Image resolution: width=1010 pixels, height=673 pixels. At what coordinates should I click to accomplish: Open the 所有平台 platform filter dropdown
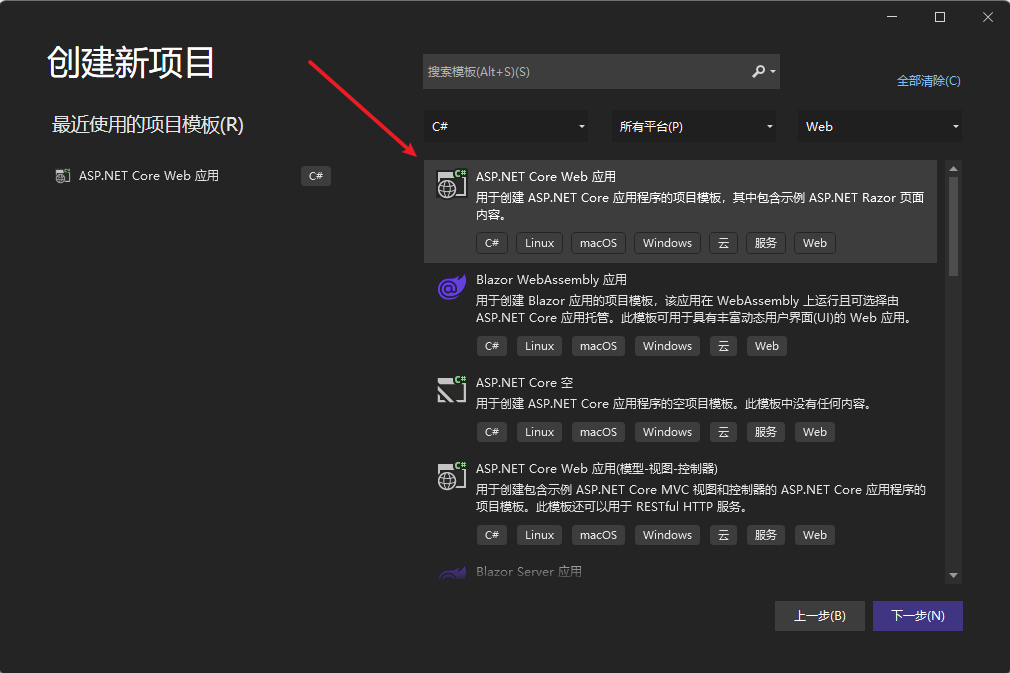[694, 126]
